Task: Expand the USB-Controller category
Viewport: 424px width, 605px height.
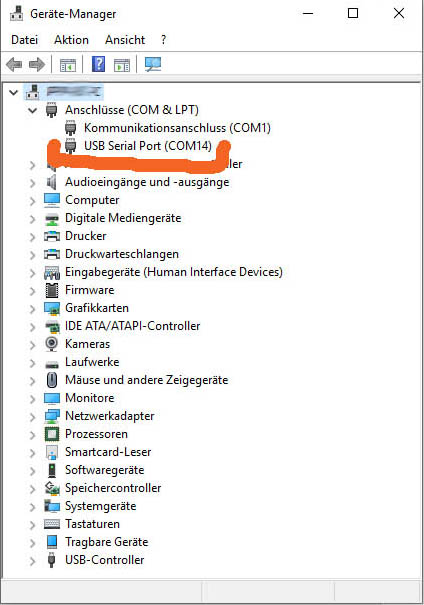Action: coord(32,561)
